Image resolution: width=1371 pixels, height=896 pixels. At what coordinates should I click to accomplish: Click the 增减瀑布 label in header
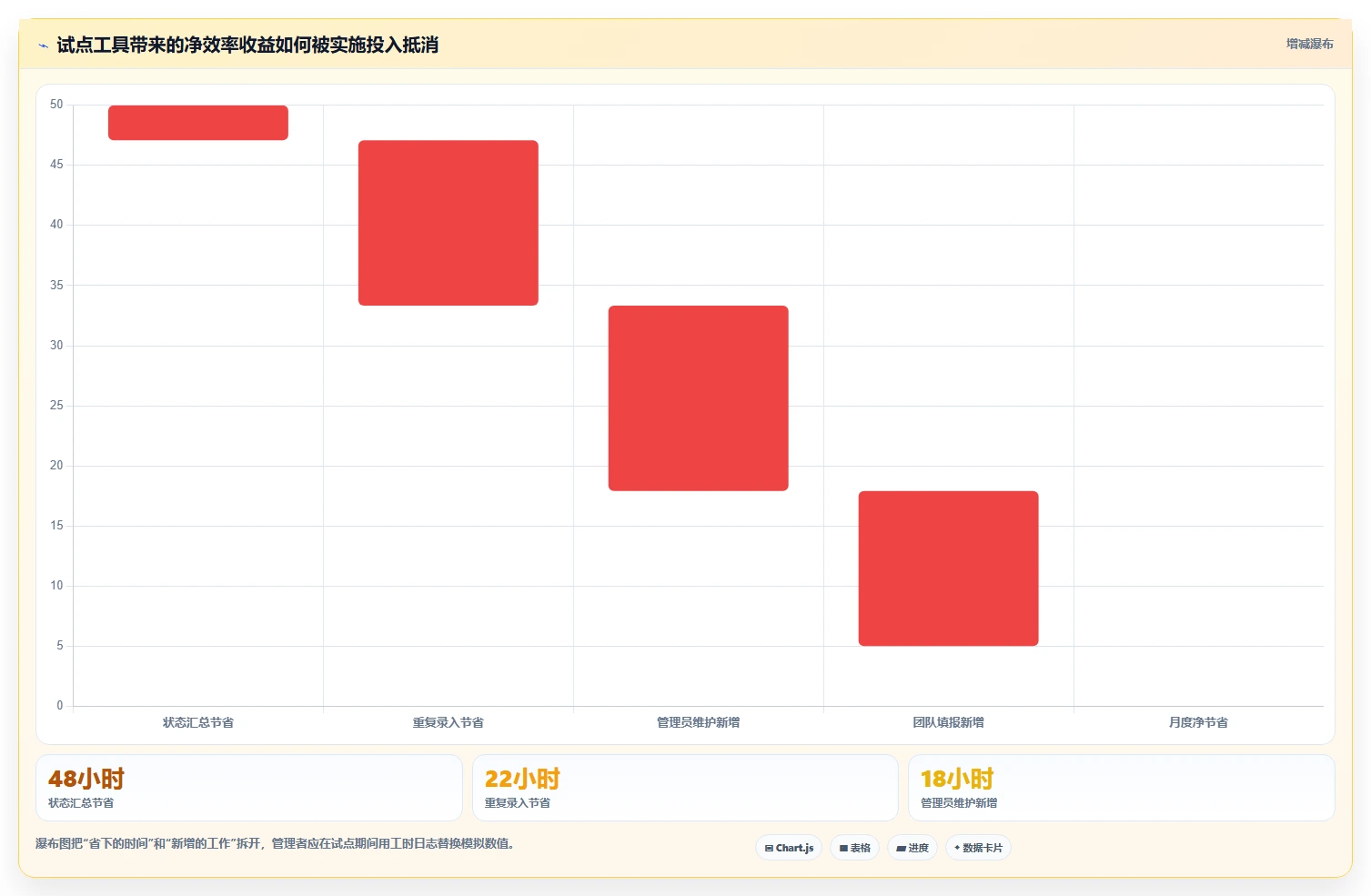point(1309,44)
